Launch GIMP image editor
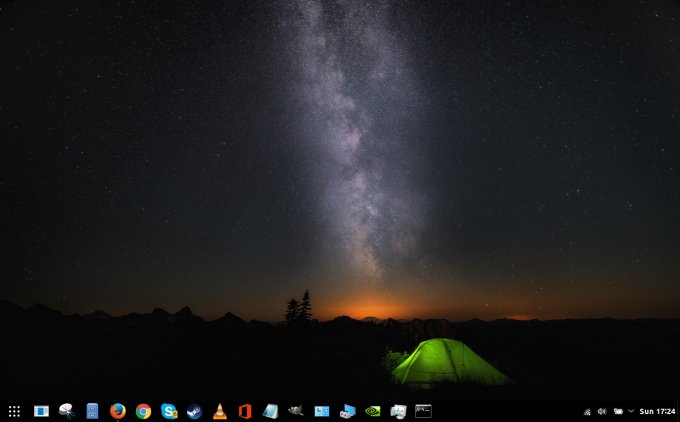This screenshot has width=680, height=422. click(x=296, y=410)
